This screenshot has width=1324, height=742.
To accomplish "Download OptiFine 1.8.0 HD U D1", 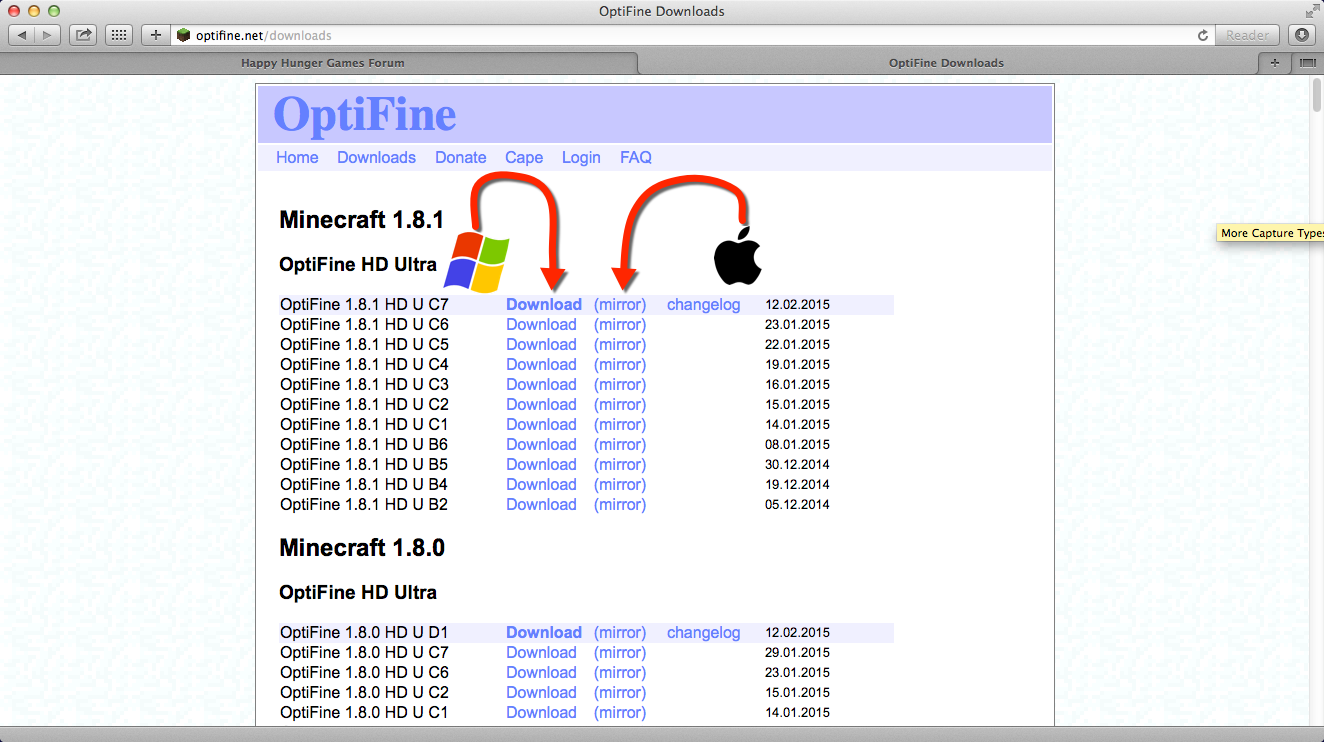I will (x=544, y=633).
